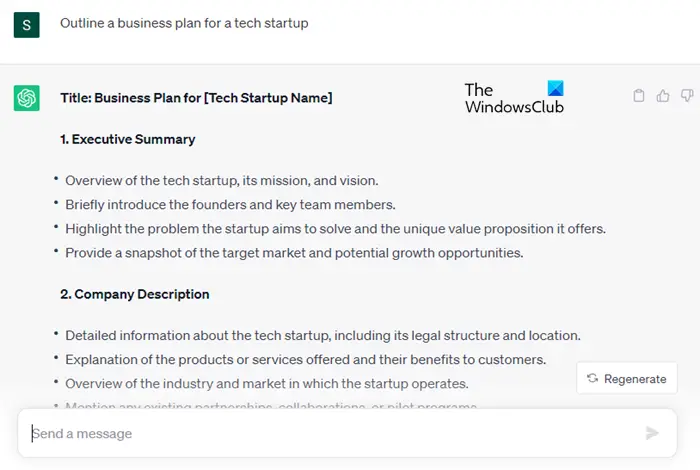Regenerate the response
The image size is (700, 470).
click(x=627, y=378)
